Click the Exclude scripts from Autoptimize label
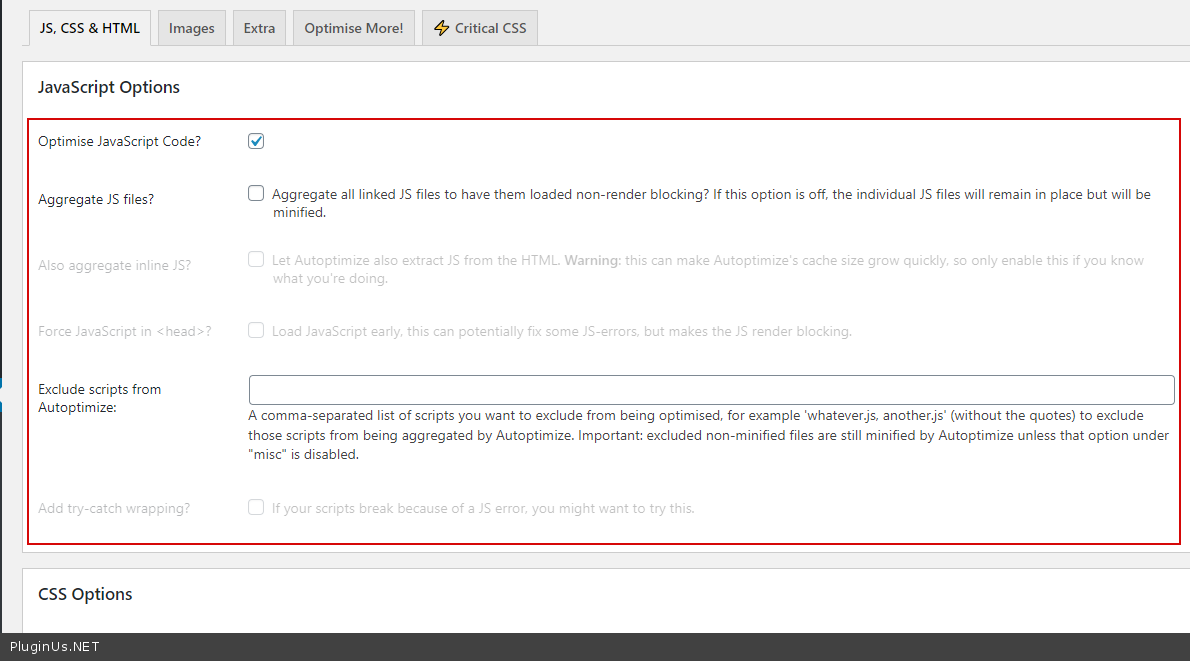Viewport: 1190px width, 661px height. pyautogui.click(x=99, y=398)
